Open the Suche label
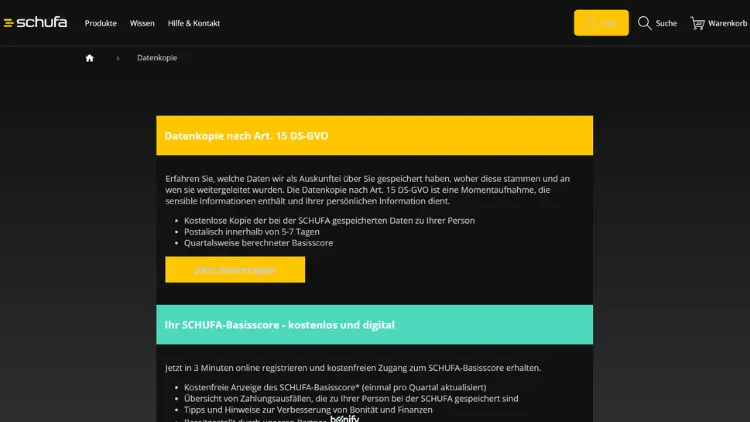Image resolution: width=750 pixels, height=422 pixels. coord(666,23)
